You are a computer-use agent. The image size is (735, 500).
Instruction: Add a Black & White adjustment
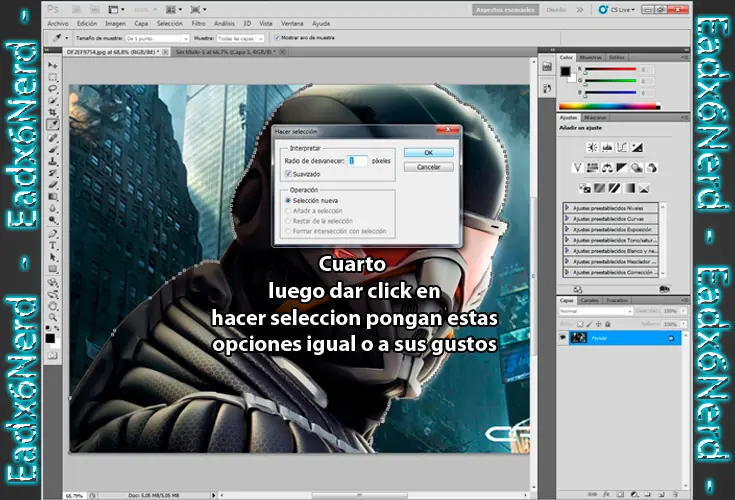point(622,167)
